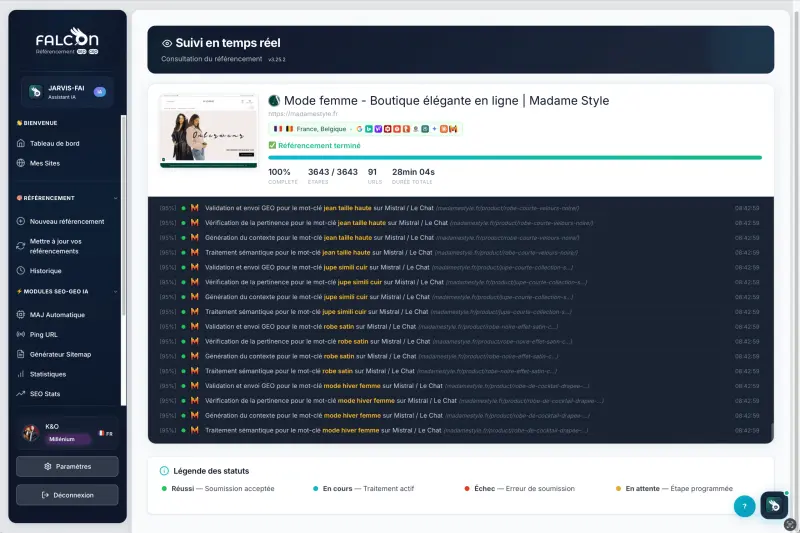Collapse the MODULES SEO-GEO IA section

click(x=115, y=291)
